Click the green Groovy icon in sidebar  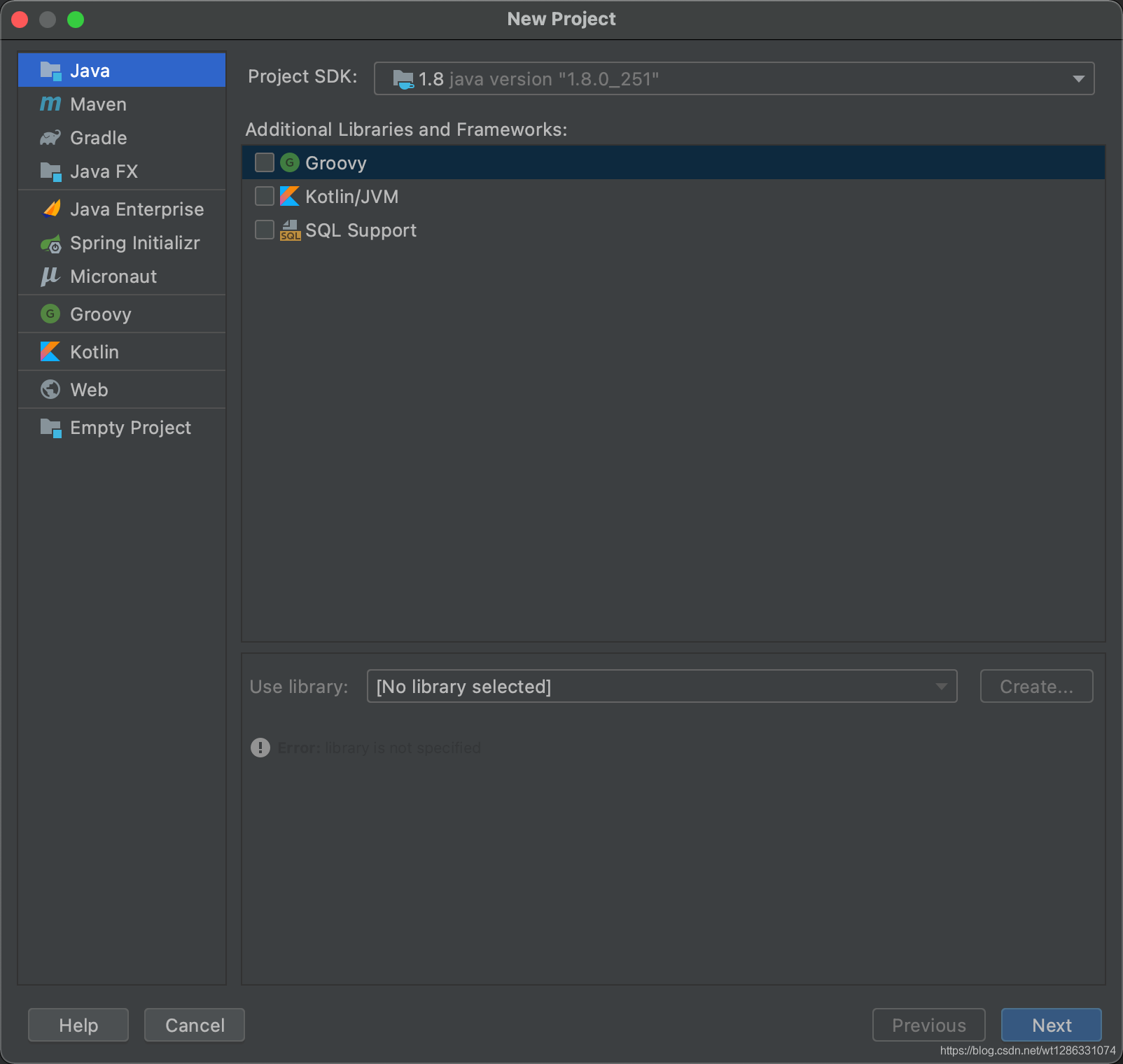50,314
